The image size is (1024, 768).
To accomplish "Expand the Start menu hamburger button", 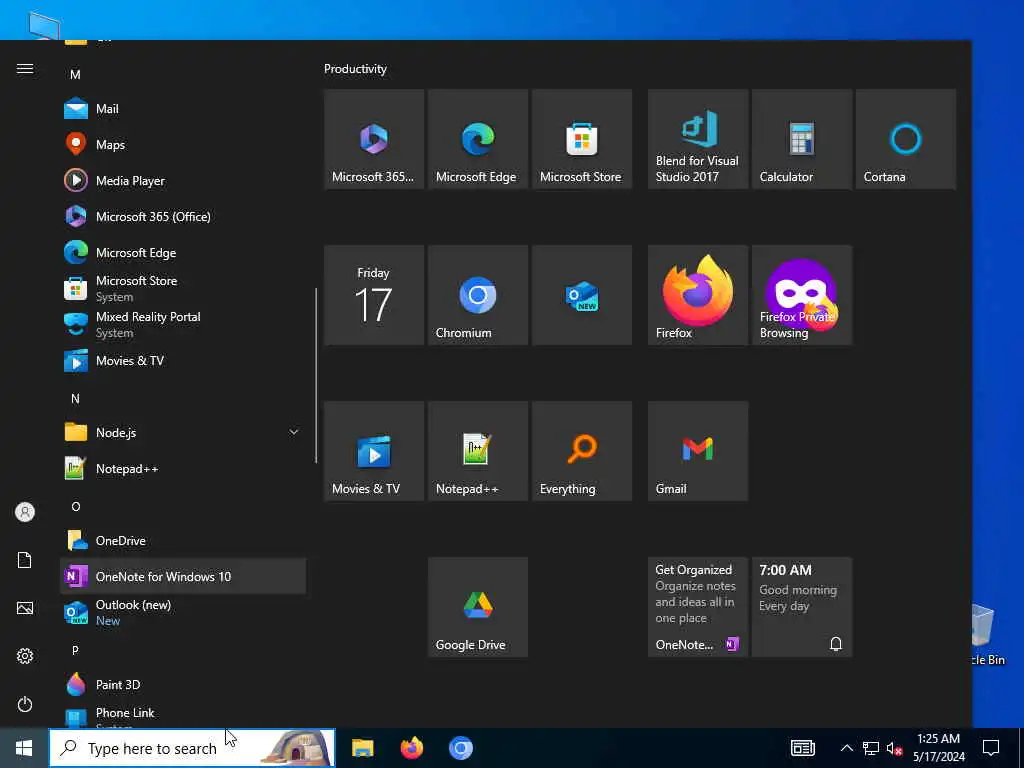I will click(25, 69).
